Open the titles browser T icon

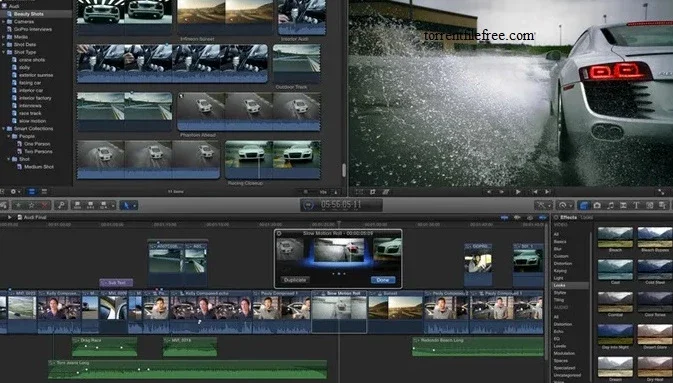(x=636, y=205)
